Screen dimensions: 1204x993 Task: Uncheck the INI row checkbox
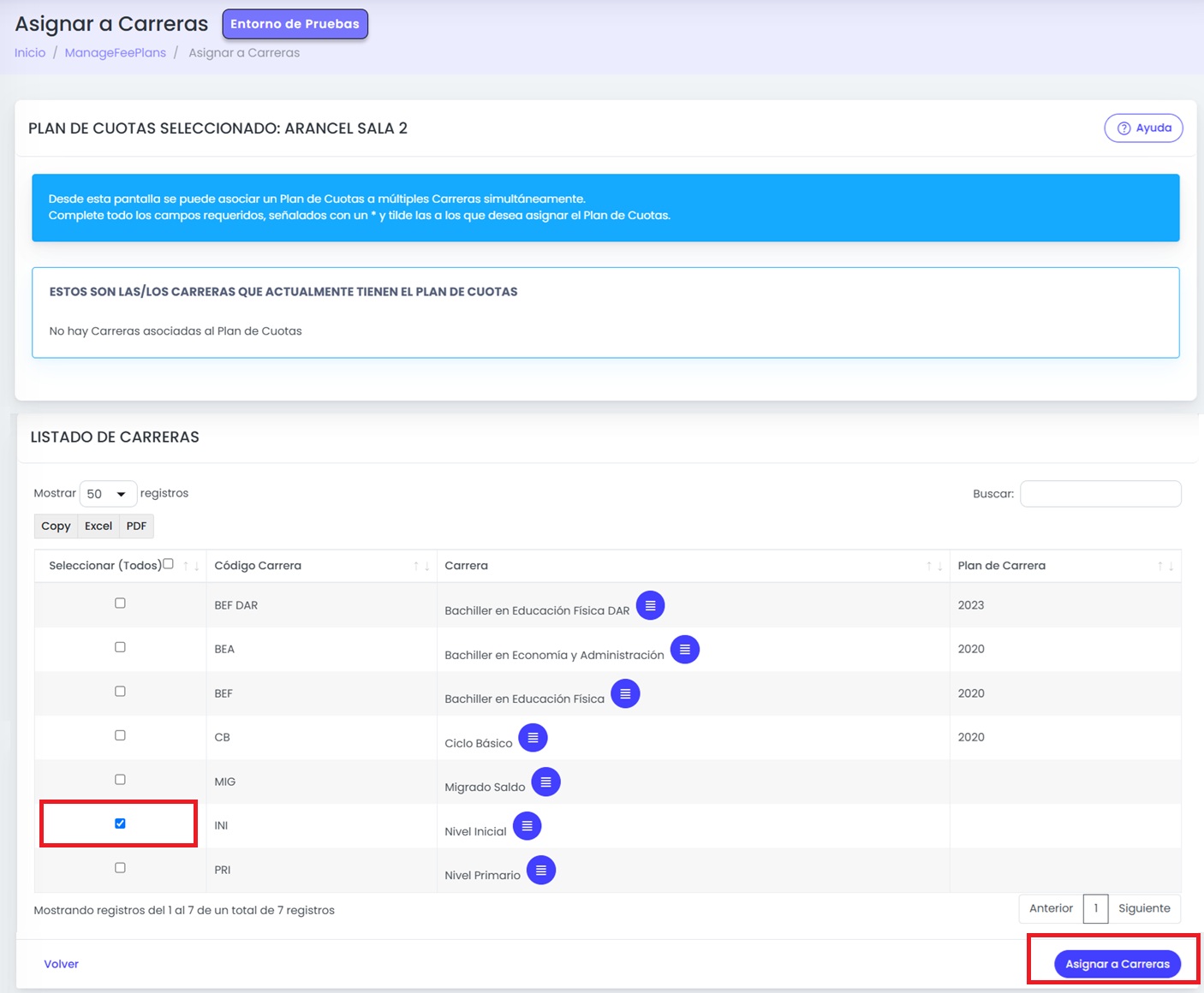(x=120, y=824)
